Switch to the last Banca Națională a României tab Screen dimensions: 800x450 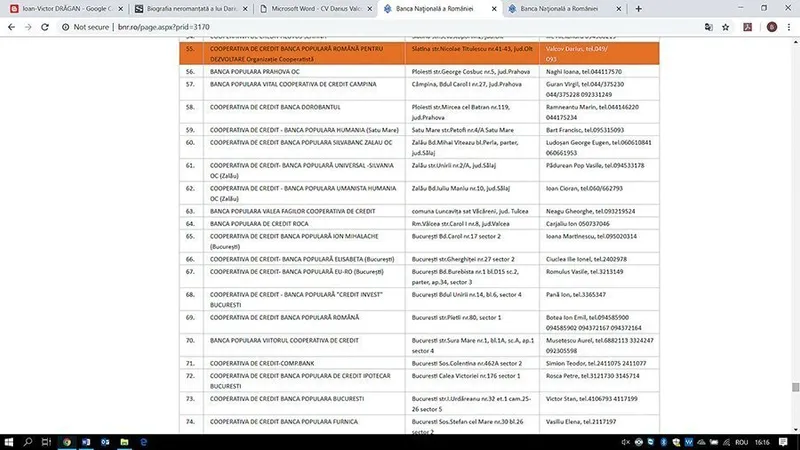tap(564, 9)
